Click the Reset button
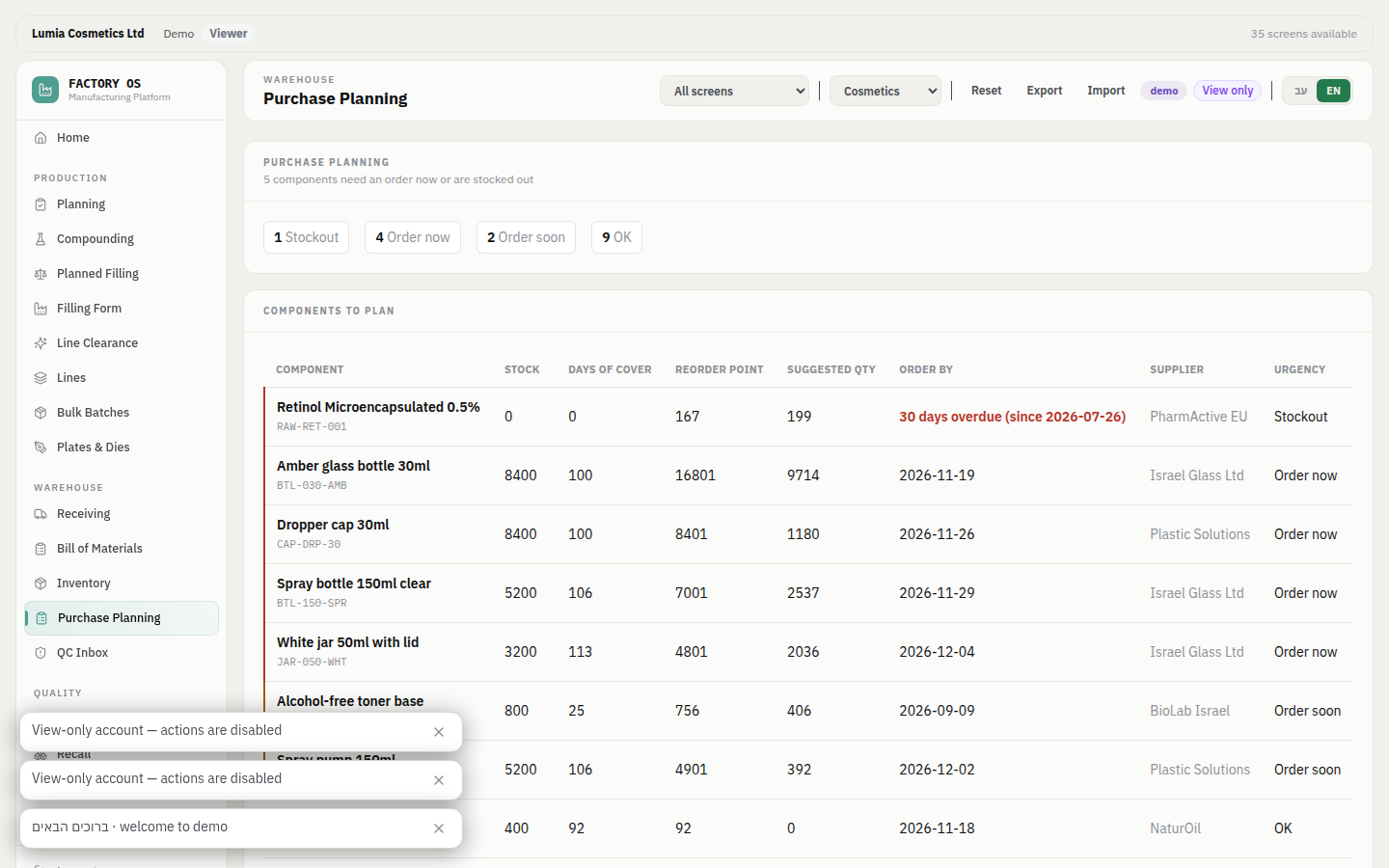 (x=986, y=91)
